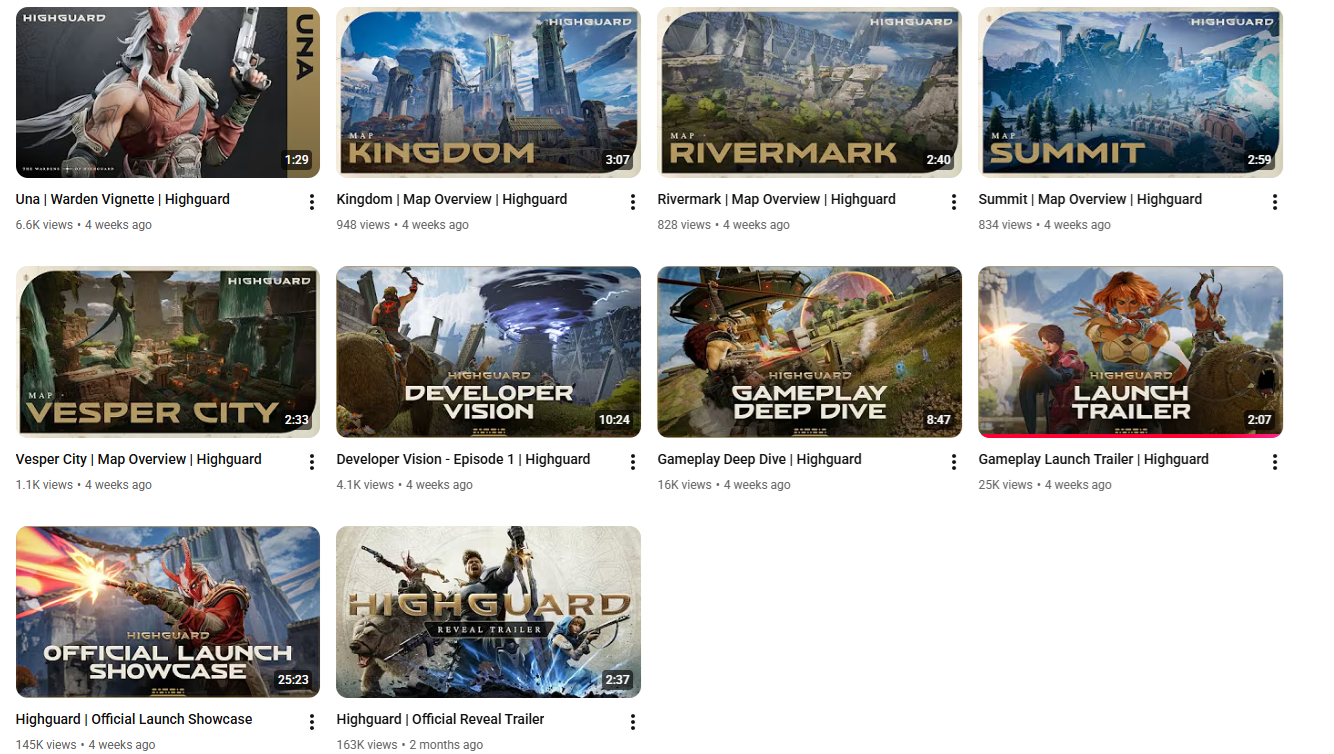Screen dimensions: 1334x754
Task: Click the kebab menu beside Summit Map Overview
Action: (x=1275, y=201)
